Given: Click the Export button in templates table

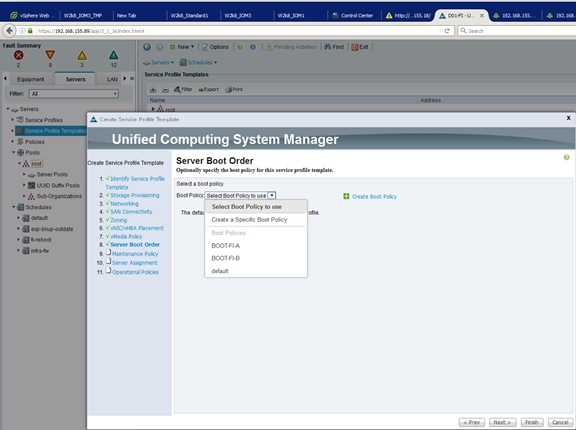Looking at the screenshot, I should coord(208,89).
